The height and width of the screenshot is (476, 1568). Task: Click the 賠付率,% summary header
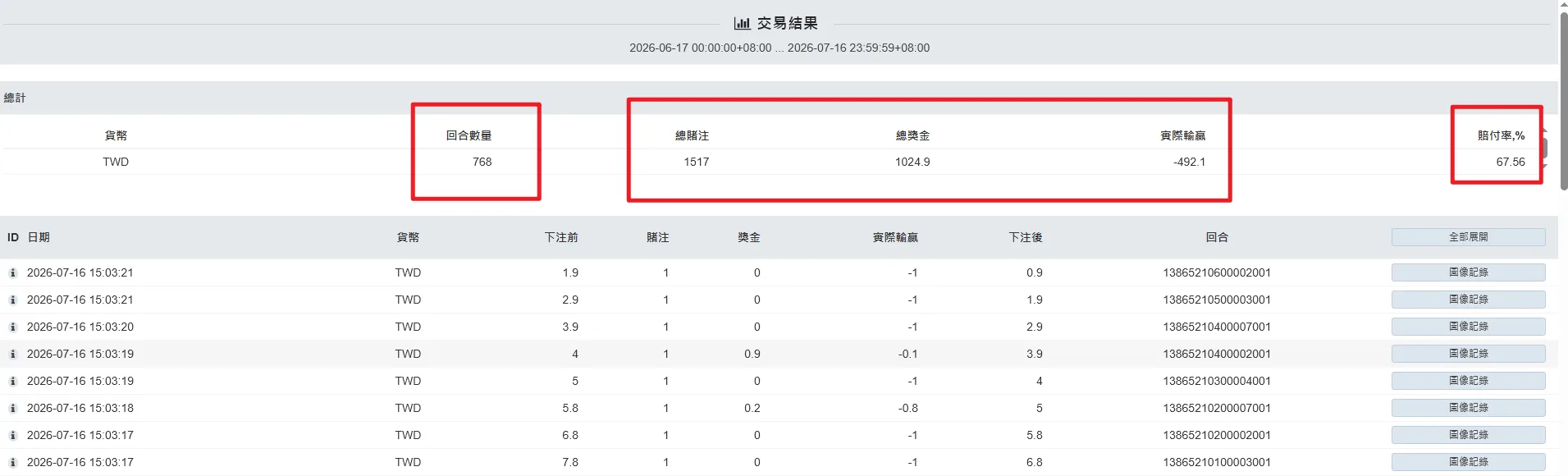(x=1501, y=135)
